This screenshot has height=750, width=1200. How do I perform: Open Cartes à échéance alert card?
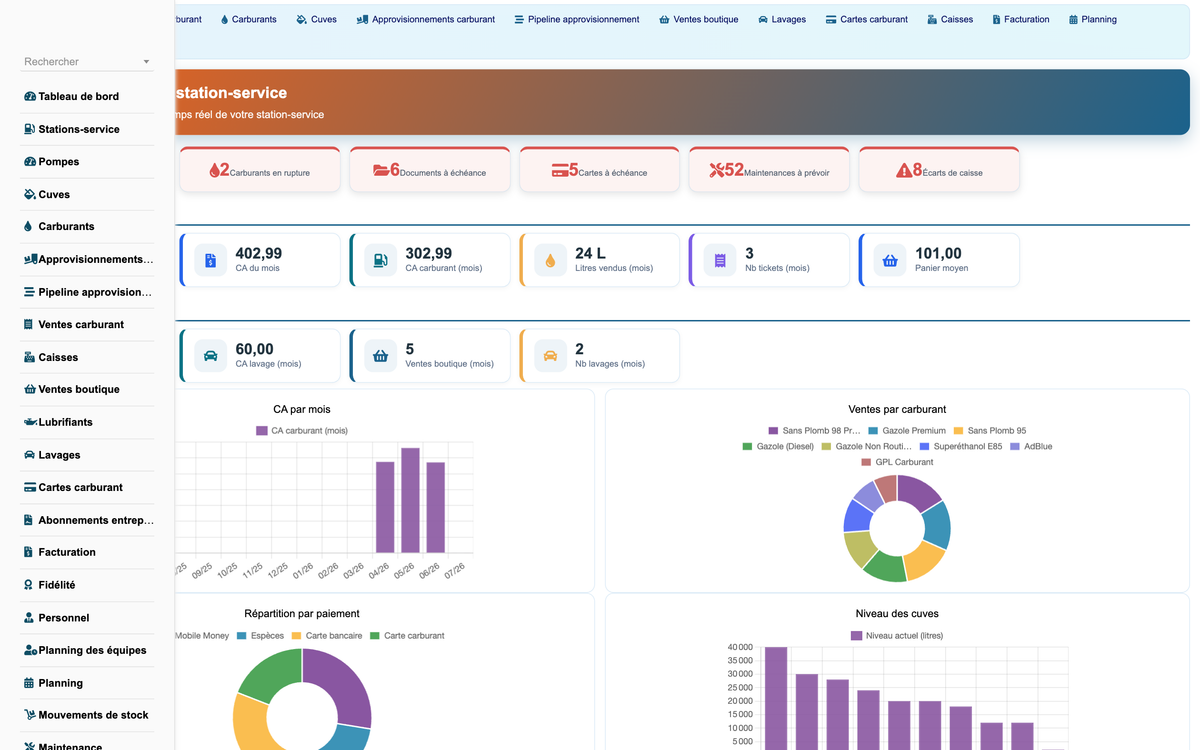coord(600,170)
